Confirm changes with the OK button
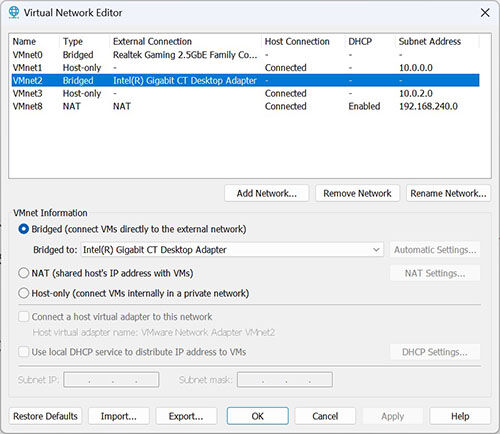The width and height of the screenshot is (500, 434). pyautogui.click(x=258, y=416)
